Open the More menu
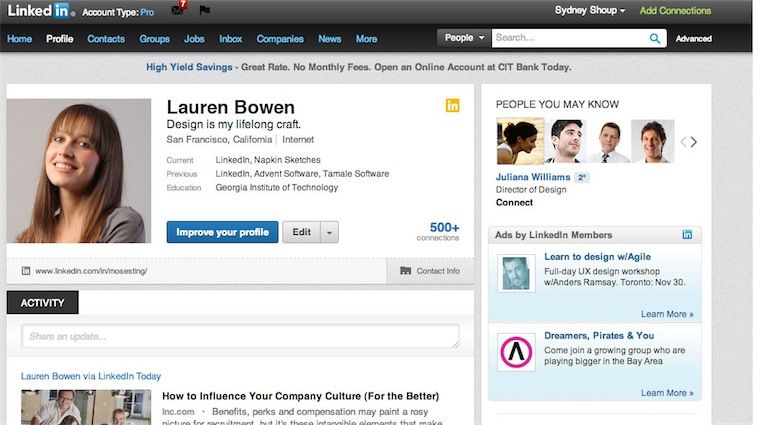 (366, 39)
